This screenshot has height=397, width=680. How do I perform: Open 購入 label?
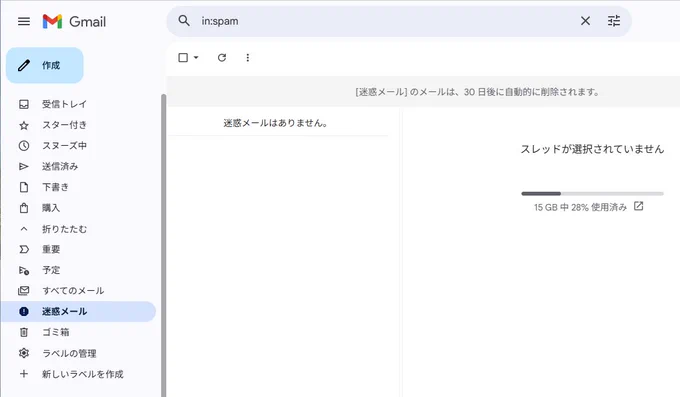(51, 208)
